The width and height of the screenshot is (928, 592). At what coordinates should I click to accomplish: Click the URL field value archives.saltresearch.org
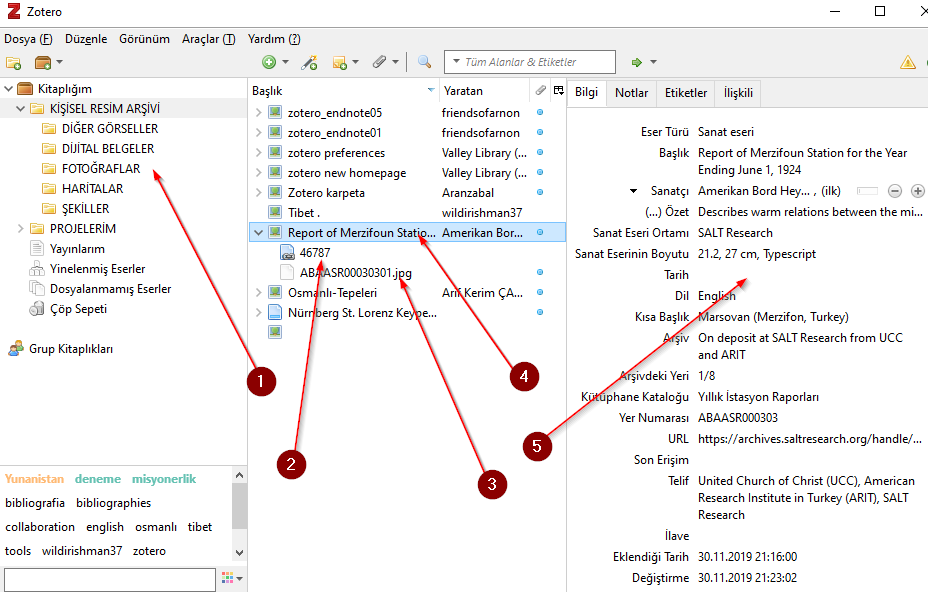pos(810,439)
